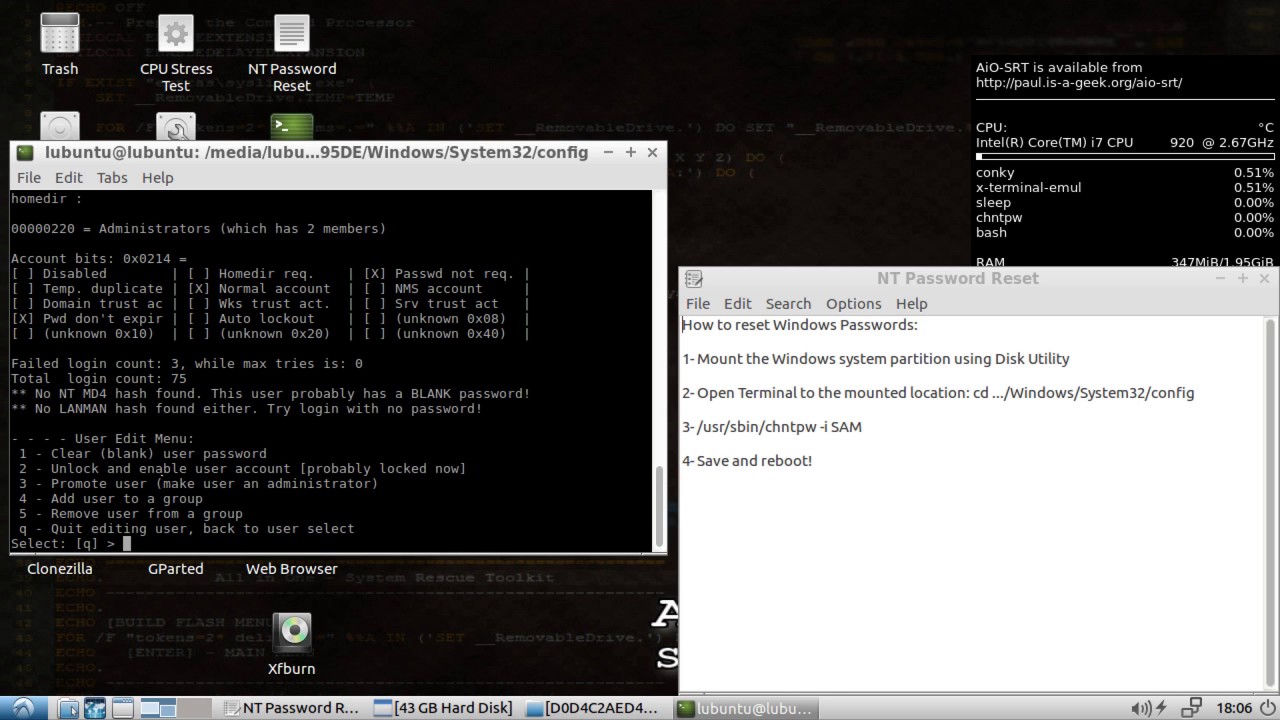Minimize the terminal window
Screen dimensions: 1280x720
tap(609, 152)
